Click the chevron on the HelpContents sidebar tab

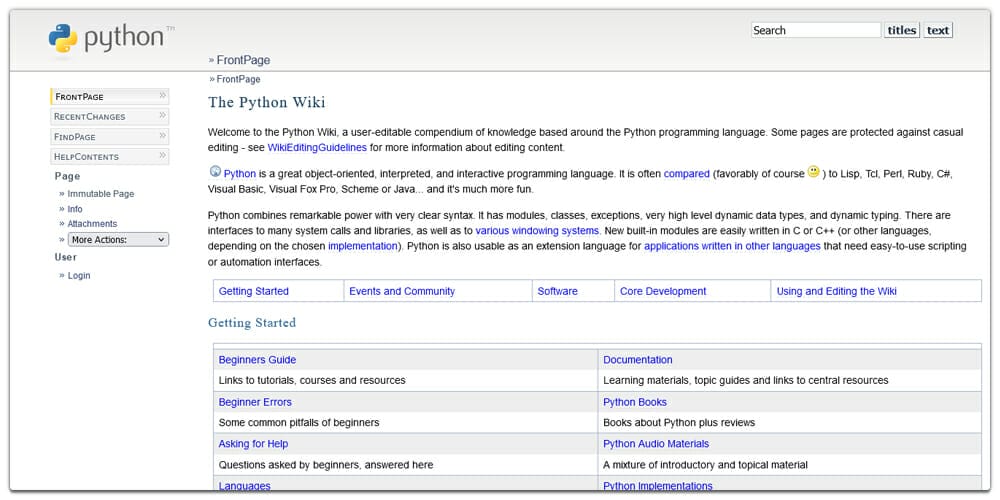click(163, 156)
